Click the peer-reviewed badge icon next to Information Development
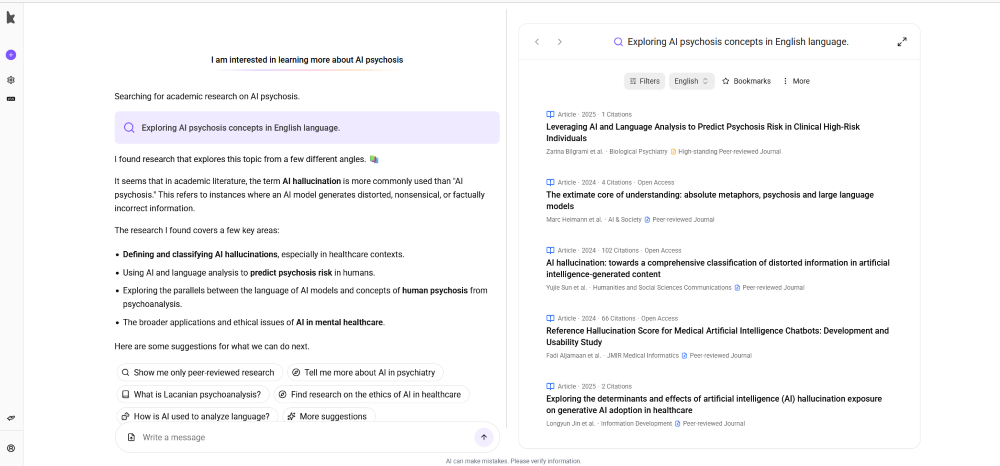Image resolution: width=1000 pixels, height=466 pixels. click(678, 424)
